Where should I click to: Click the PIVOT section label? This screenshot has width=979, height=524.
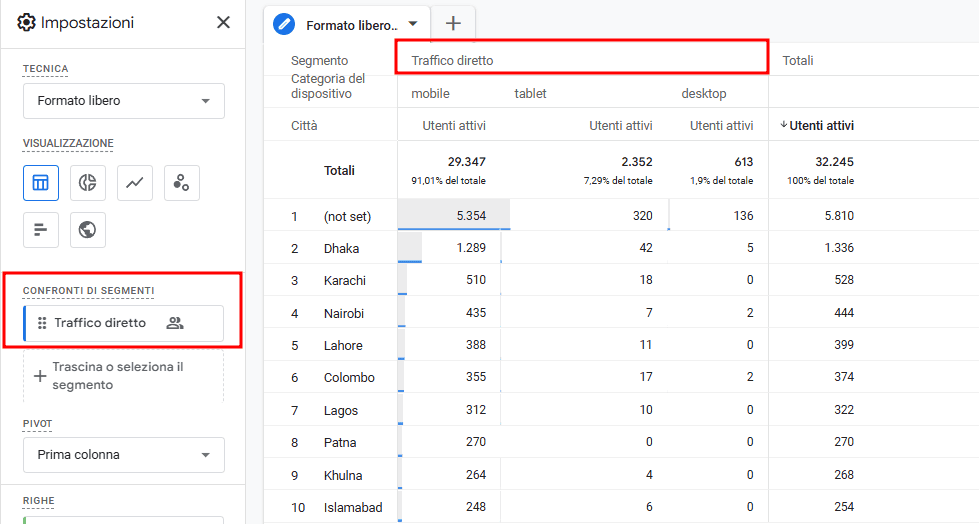[x=37, y=423]
